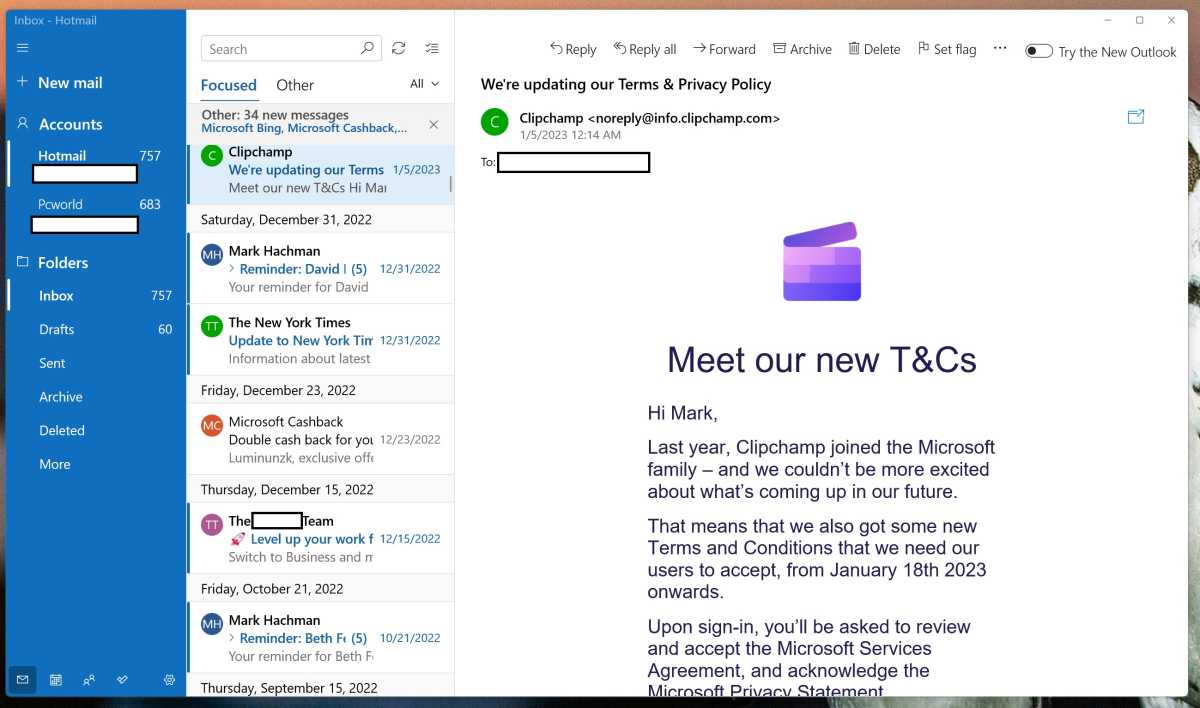Viewport: 1200px width, 708px height.
Task: Open mail Settings gear
Action: [169, 680]
